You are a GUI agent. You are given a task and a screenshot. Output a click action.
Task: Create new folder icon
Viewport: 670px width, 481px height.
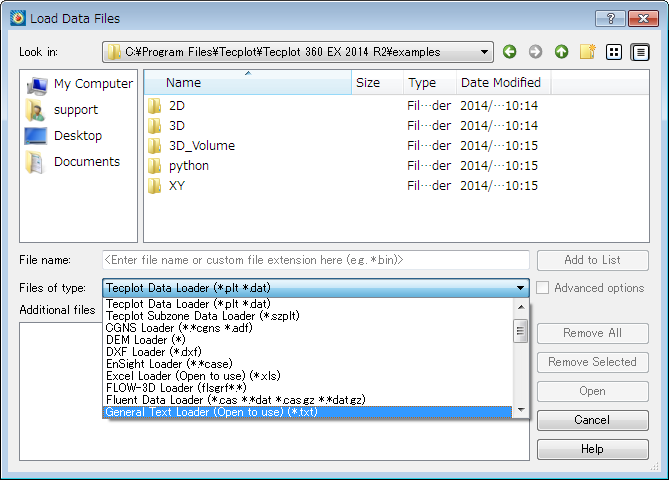tap(588, 52)
